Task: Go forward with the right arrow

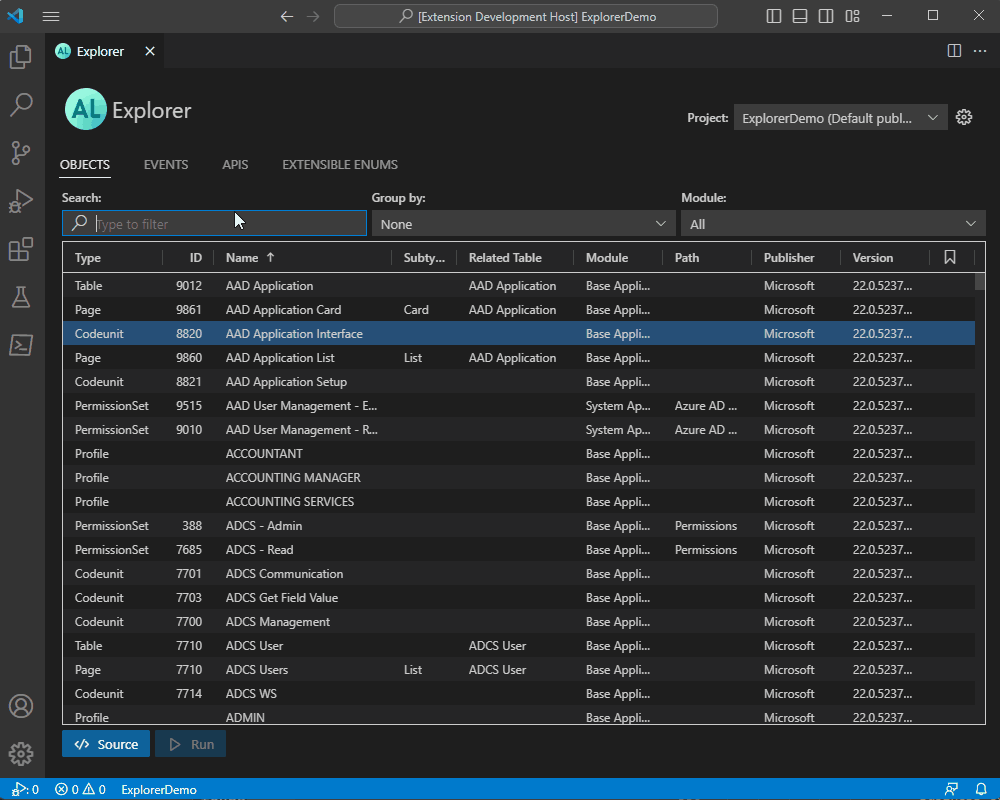Action: coord(313,17)
